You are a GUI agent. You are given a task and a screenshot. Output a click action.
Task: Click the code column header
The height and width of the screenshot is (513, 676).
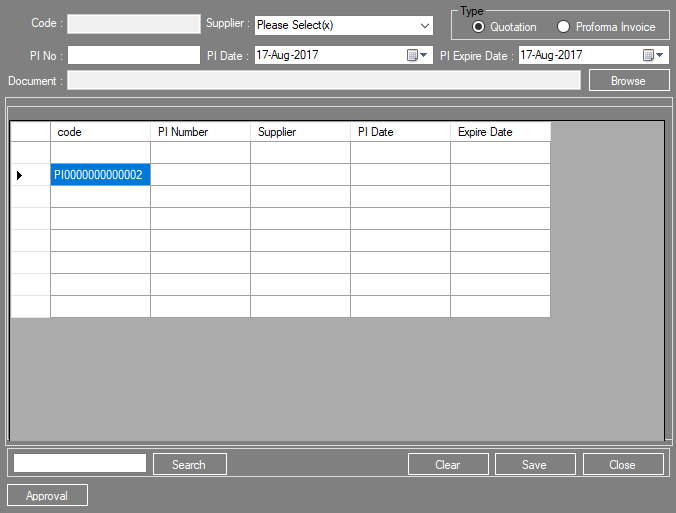click(100, 132)
